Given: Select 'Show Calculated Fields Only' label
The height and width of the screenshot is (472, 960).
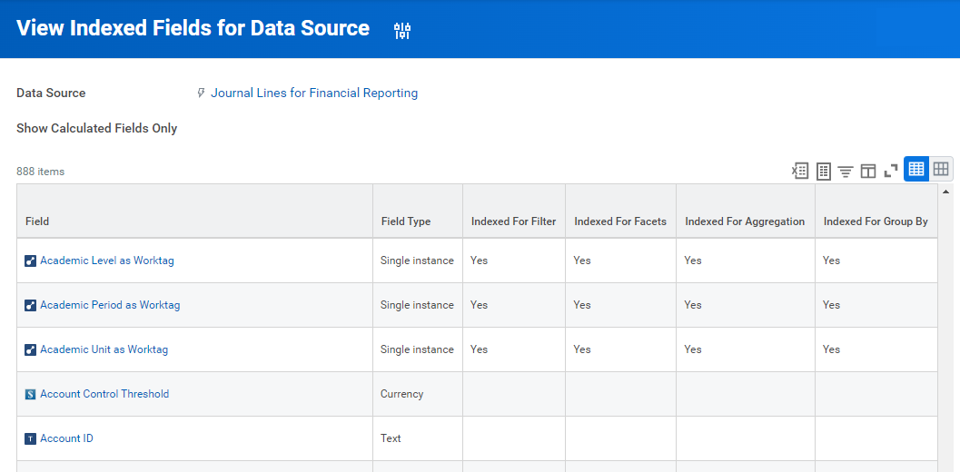Looking at the screenshot, I should 97,129.
